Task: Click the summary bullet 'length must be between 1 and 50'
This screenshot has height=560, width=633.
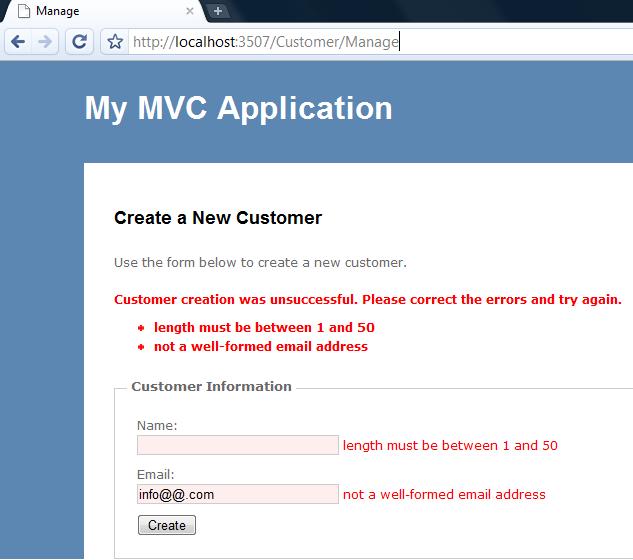Action: 264,327
